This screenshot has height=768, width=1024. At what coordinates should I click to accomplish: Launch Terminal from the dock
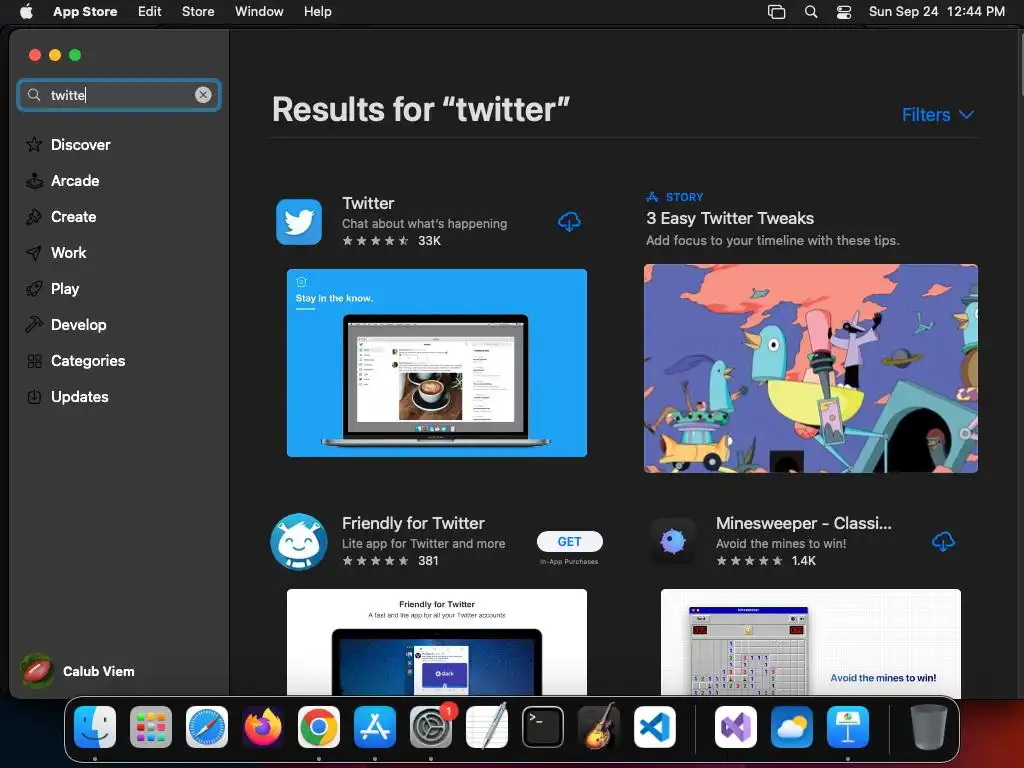pyautogui.click(x=543, y=726)
